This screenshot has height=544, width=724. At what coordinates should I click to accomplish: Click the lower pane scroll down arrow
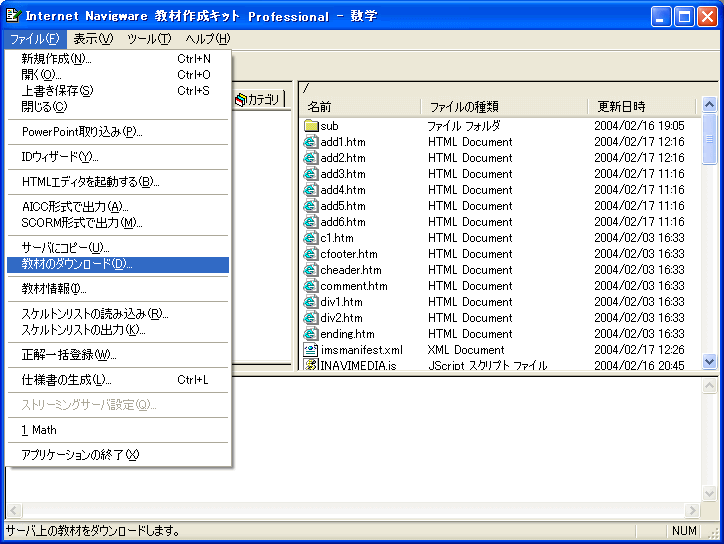click(x=709, y=494)
